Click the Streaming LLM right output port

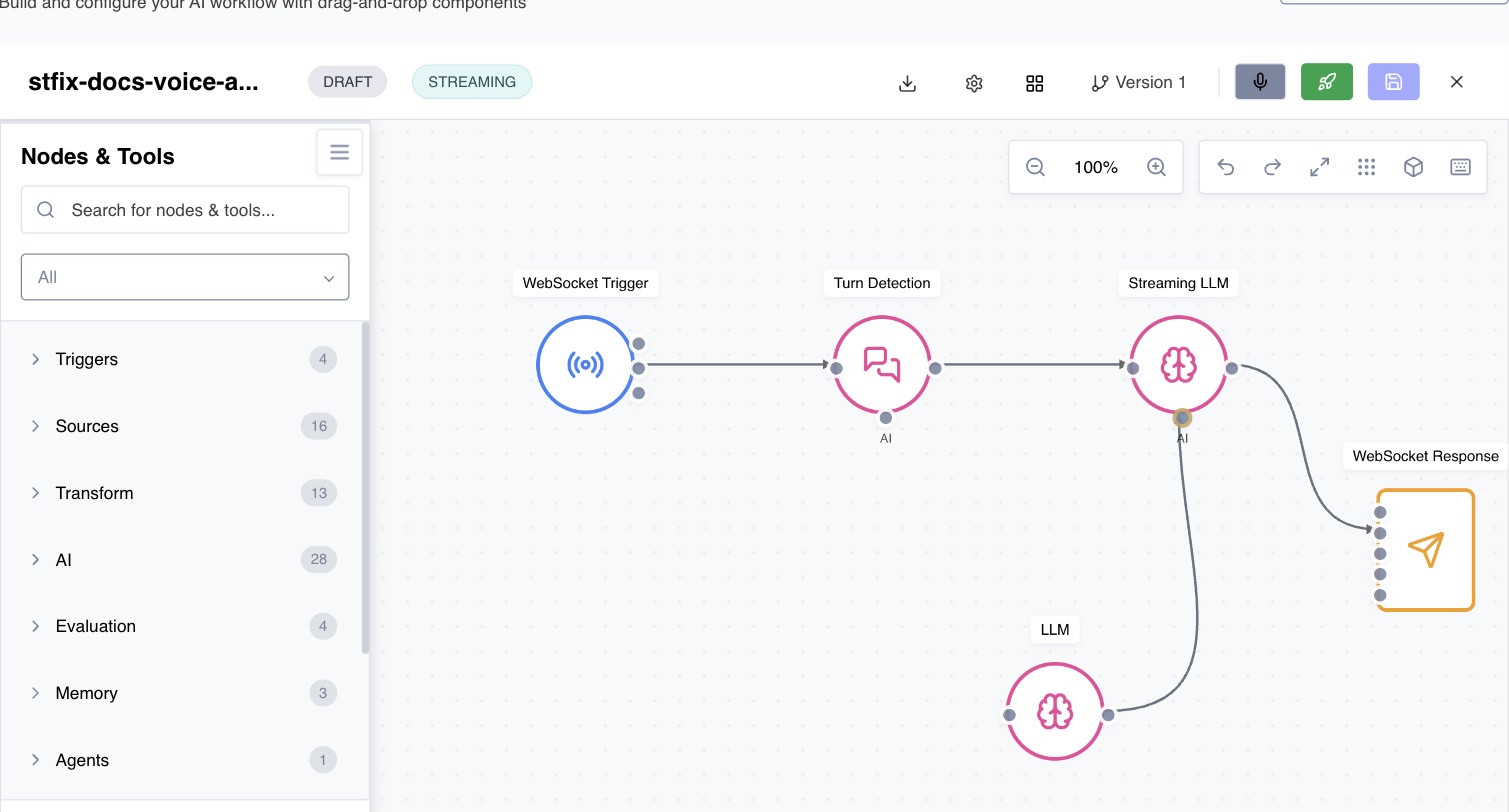click(x=1232, y=368)
